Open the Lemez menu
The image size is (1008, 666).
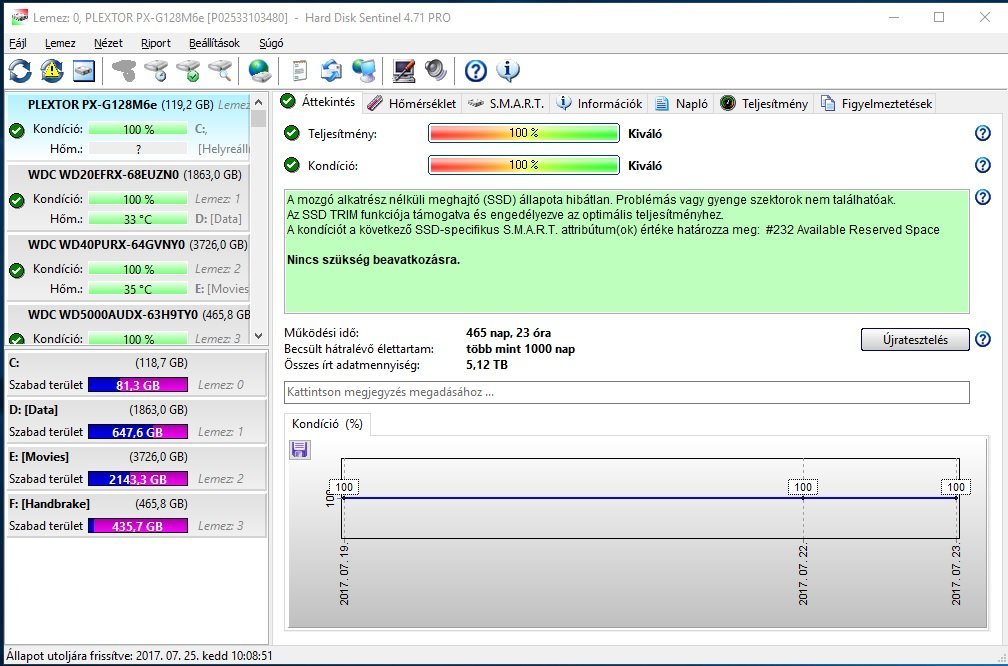pyautogui.click(x=60, y=43)
